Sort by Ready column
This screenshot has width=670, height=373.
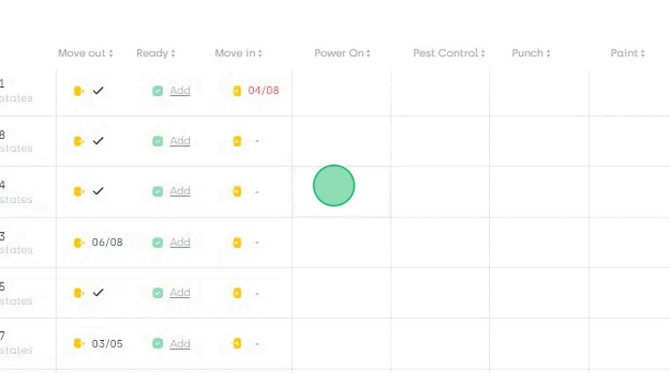pos(156,53)
